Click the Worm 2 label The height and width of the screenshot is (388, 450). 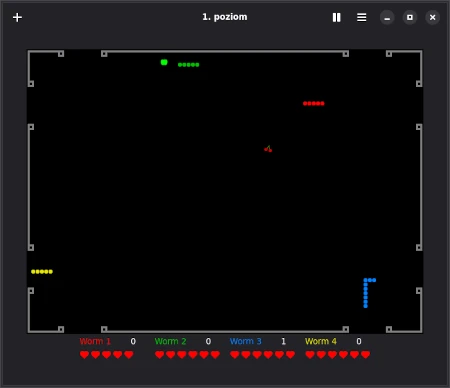tap(170, 341)
